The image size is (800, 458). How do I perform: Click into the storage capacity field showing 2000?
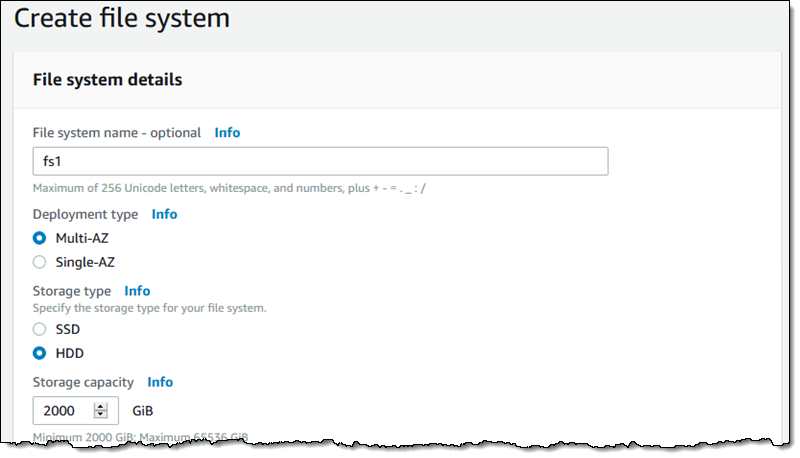pyautogui.click(x=76, y=411)
